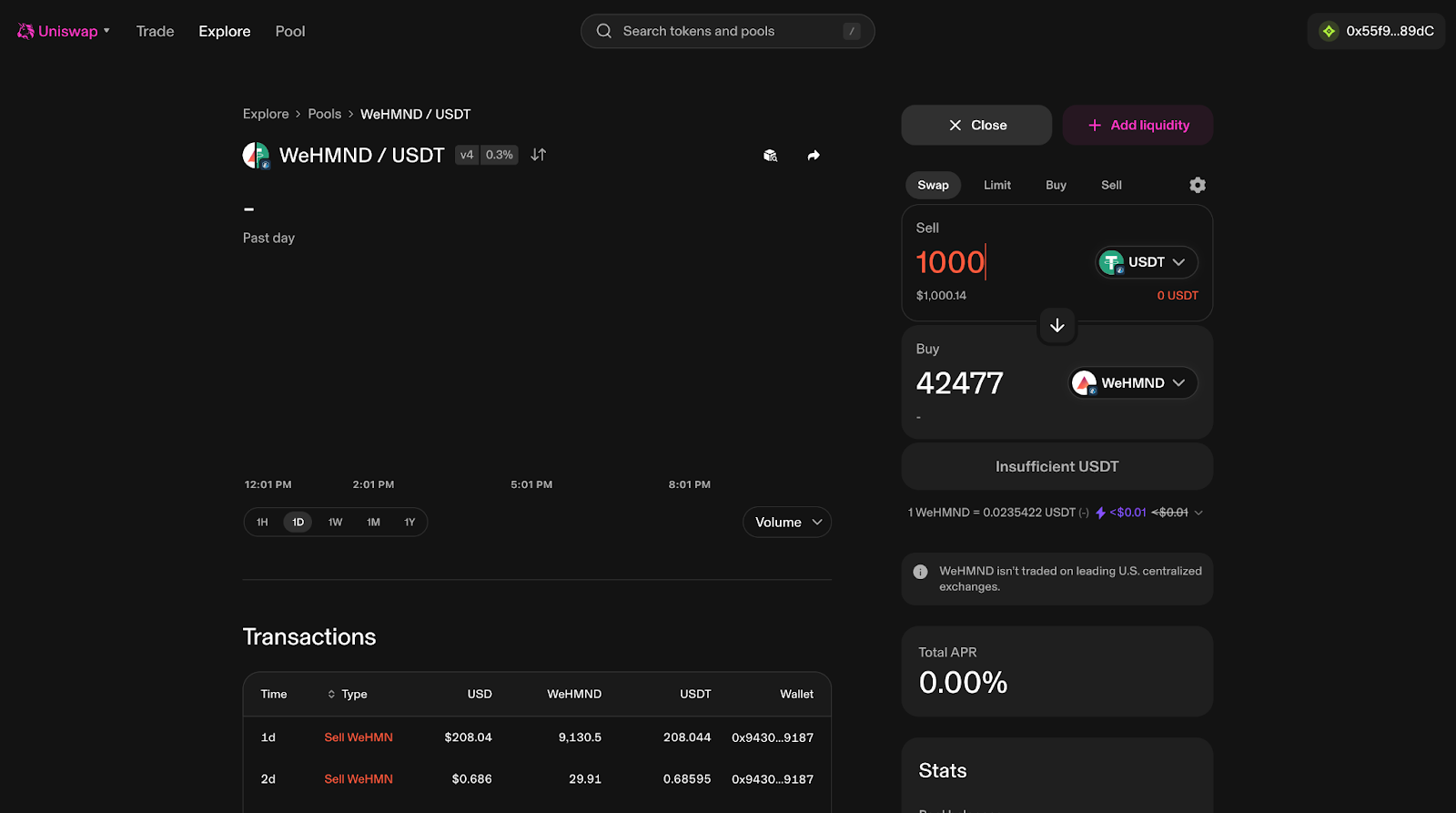Follow the Explore breadcrumb link
This screenshot has width=1456, height=813.
[266, 114]
